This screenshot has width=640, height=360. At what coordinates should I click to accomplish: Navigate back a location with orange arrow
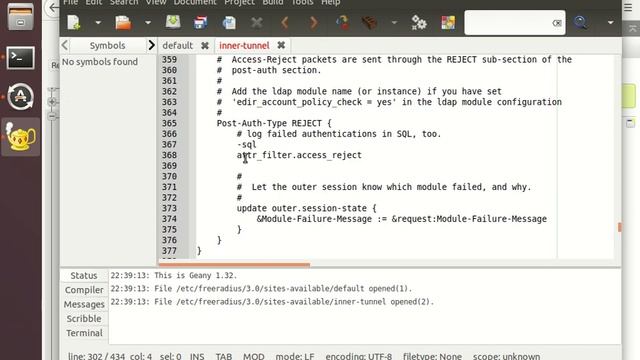click(x=285, y=22)
